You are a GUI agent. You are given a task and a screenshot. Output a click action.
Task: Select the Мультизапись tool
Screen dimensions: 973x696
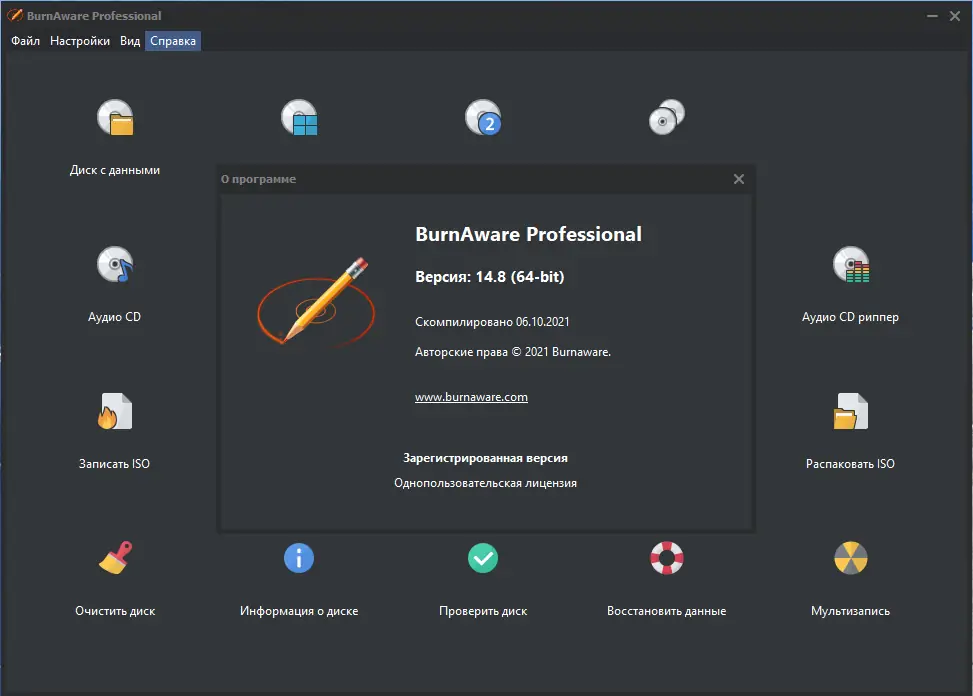coord(851,558)
